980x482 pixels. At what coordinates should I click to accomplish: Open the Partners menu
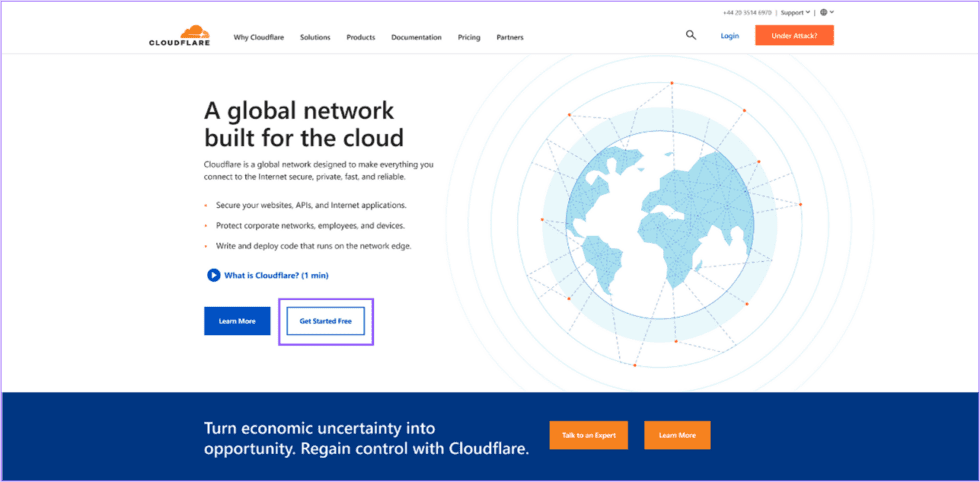pos(510,37)
